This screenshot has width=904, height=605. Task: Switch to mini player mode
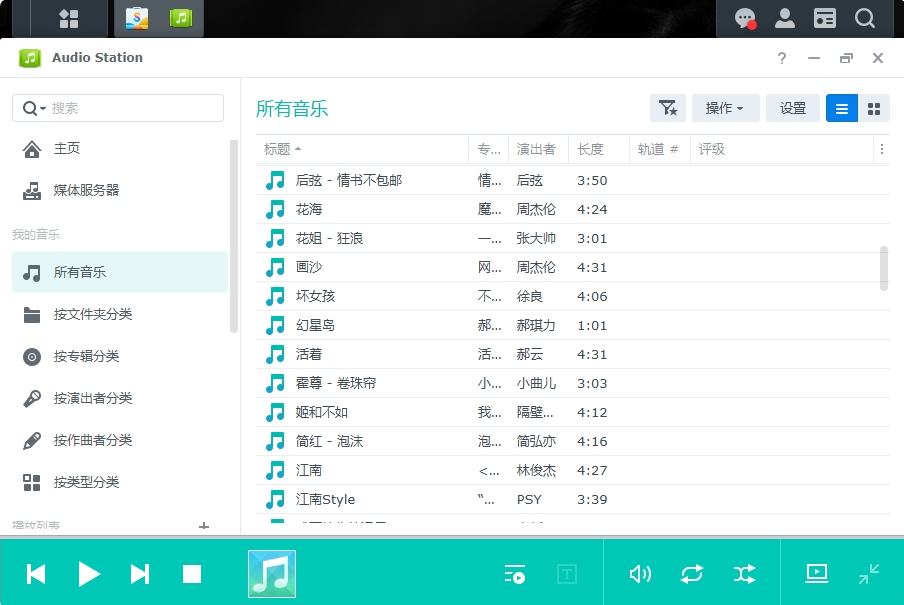[868, 574]
